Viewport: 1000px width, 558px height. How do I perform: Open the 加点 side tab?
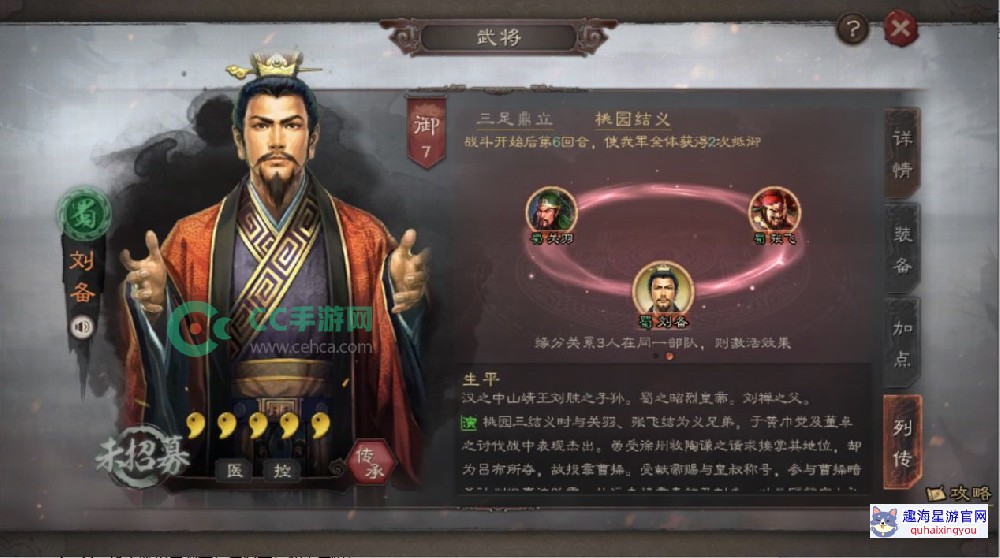[x=902, y=343]
